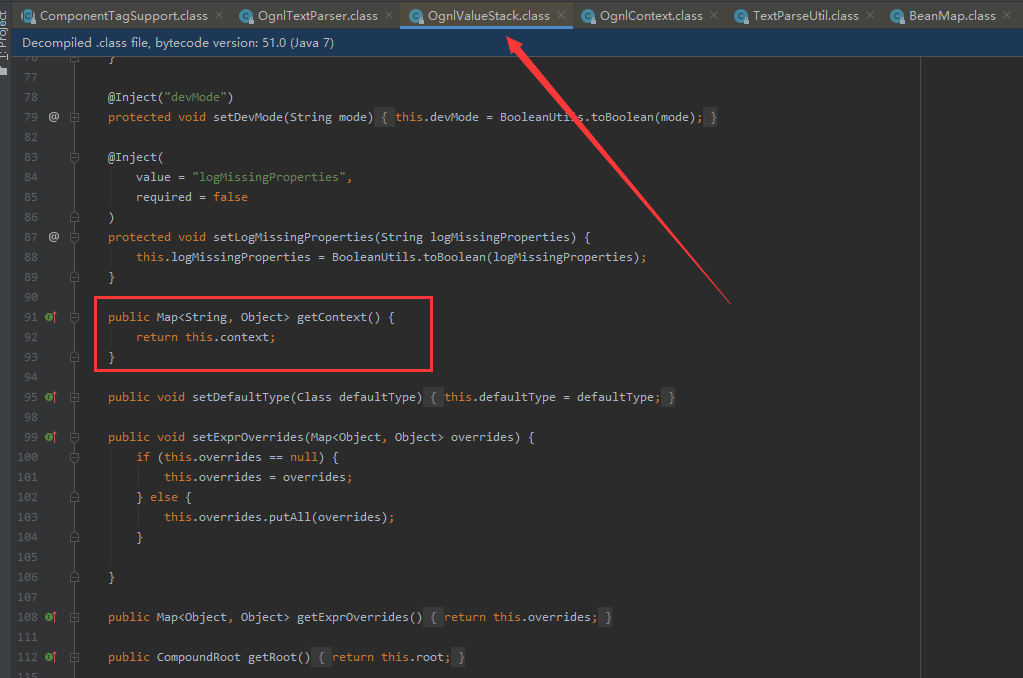Image resolution: width=1023 pixels, height=678 pixels.
Task: Click 'return this.context;' on line 92
Action: pyautogui.click(x=206, y=337)
